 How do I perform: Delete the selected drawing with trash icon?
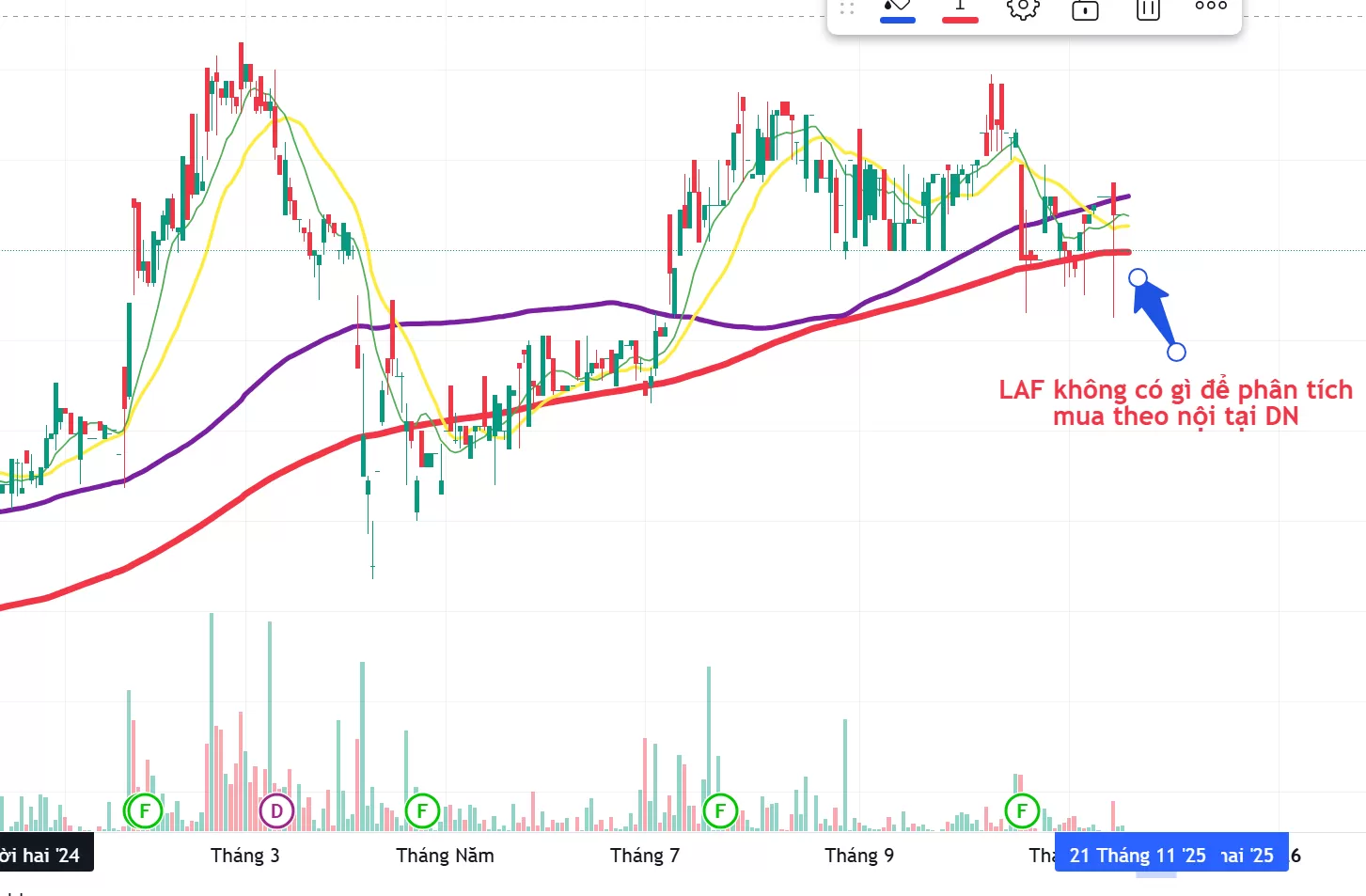coord(1148,8)
